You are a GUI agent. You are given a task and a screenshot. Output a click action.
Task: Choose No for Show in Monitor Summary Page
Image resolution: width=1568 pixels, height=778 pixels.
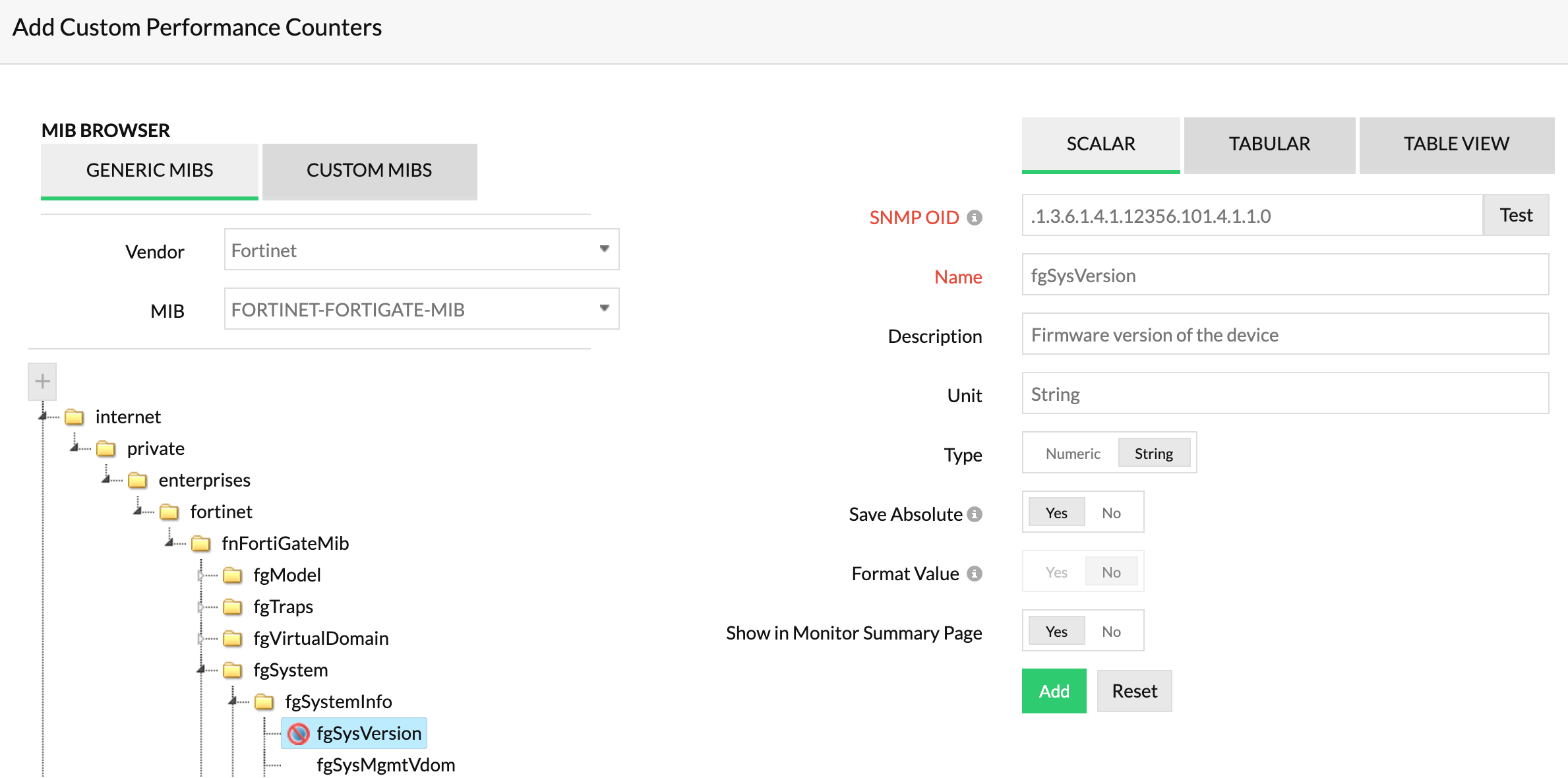pyautogui.click(x=1111, y=632)
